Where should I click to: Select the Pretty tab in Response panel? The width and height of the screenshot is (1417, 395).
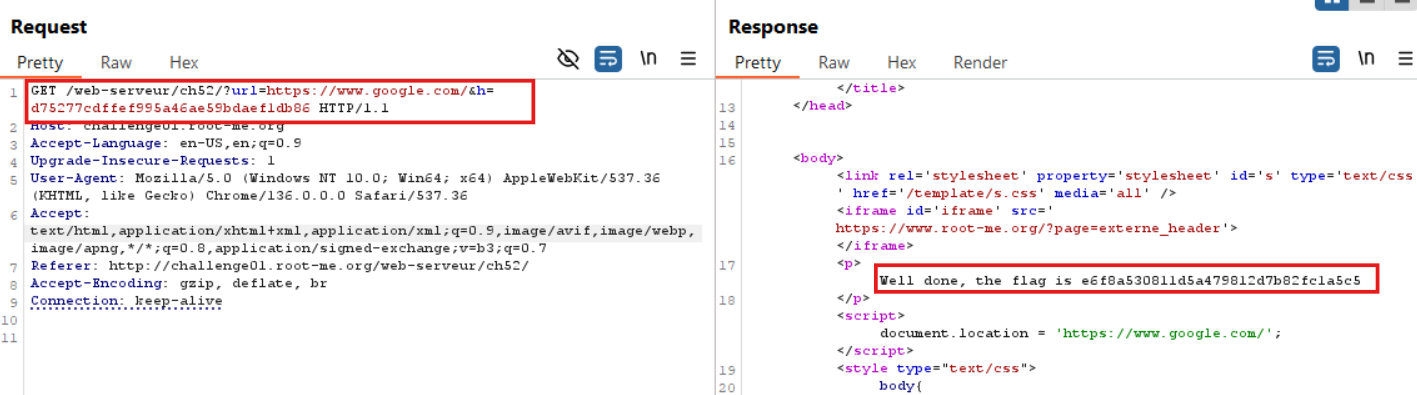[x=758, y=62]
